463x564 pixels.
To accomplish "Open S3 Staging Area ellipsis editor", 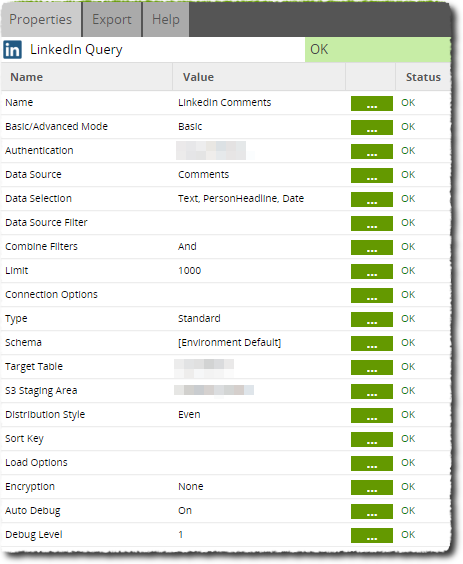I will coord(372,392).
